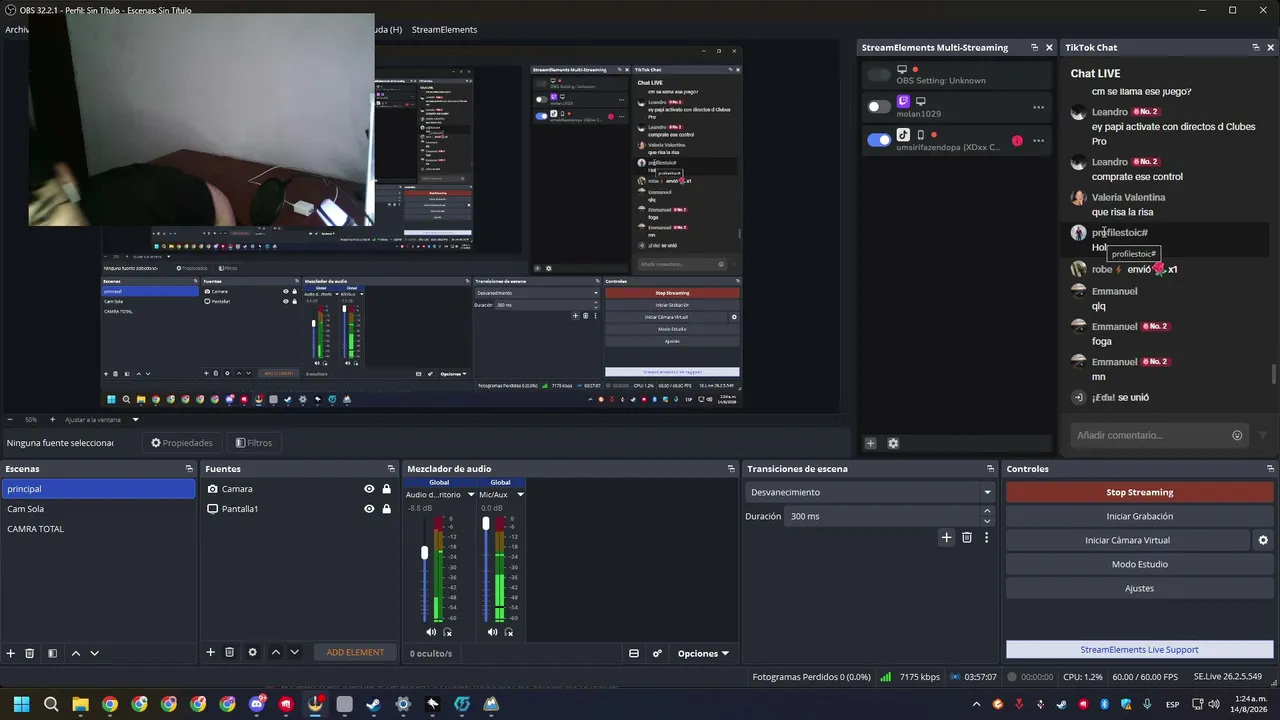Expand the Mic/Aux mixer dropdown arrow
The image size is (1280, 720).
pyautogui.click(x=520, y=494)
